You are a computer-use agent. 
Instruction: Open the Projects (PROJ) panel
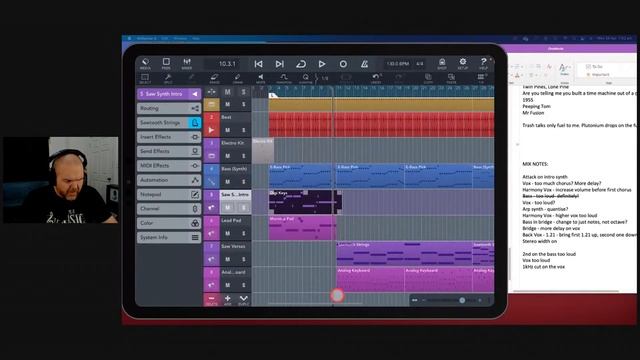coord(166,64)
